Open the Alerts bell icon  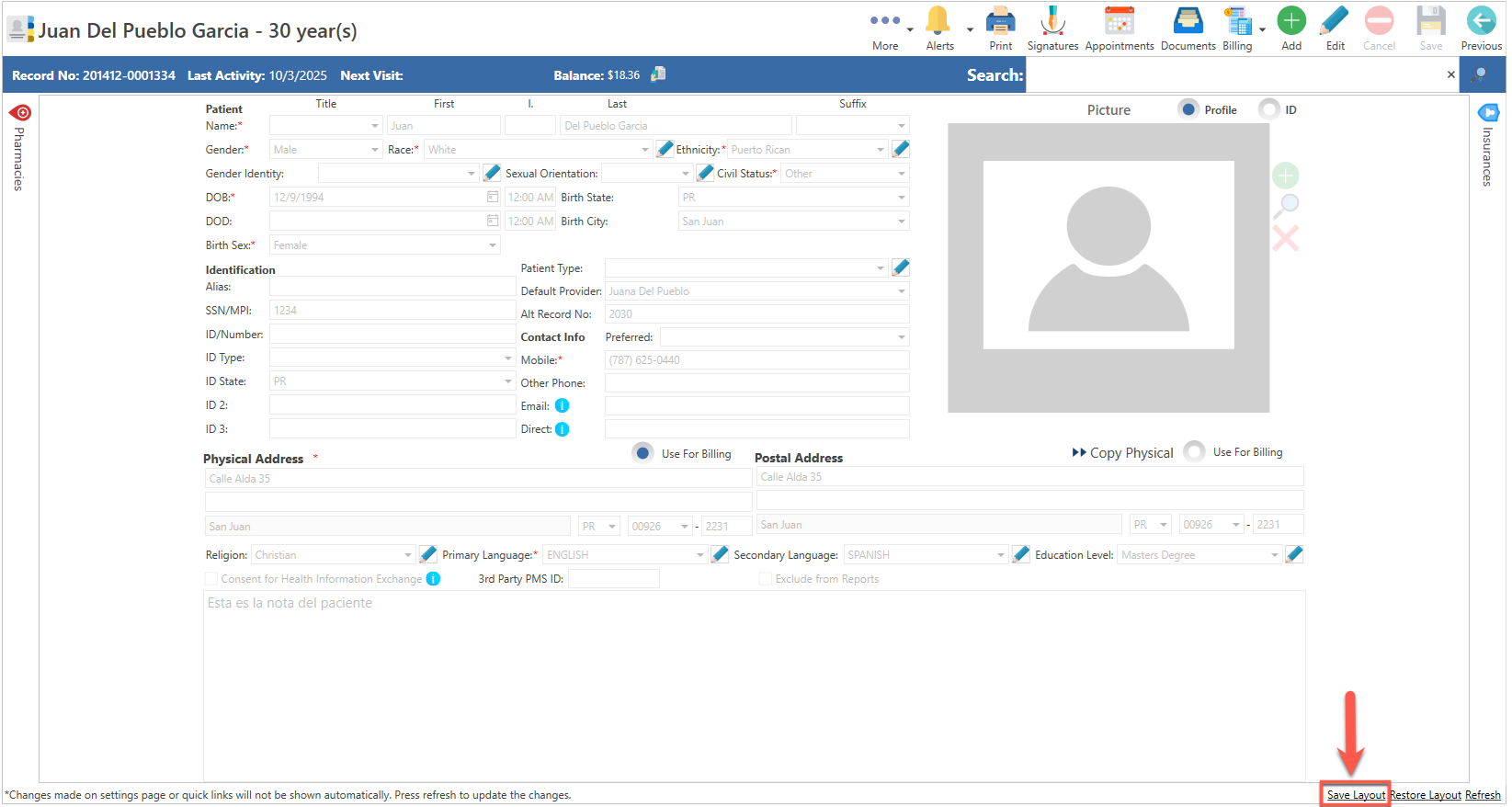(938, 20)
